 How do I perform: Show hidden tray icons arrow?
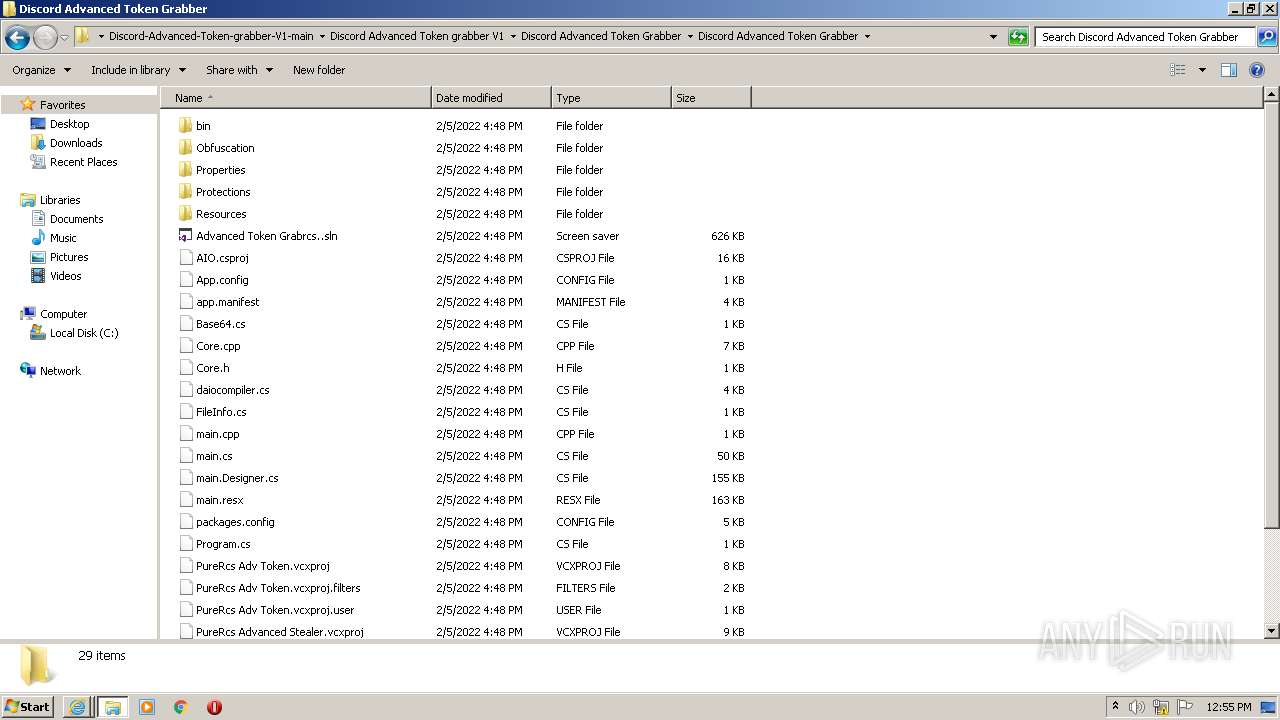pyautogui.click(x=1116, y=707)
